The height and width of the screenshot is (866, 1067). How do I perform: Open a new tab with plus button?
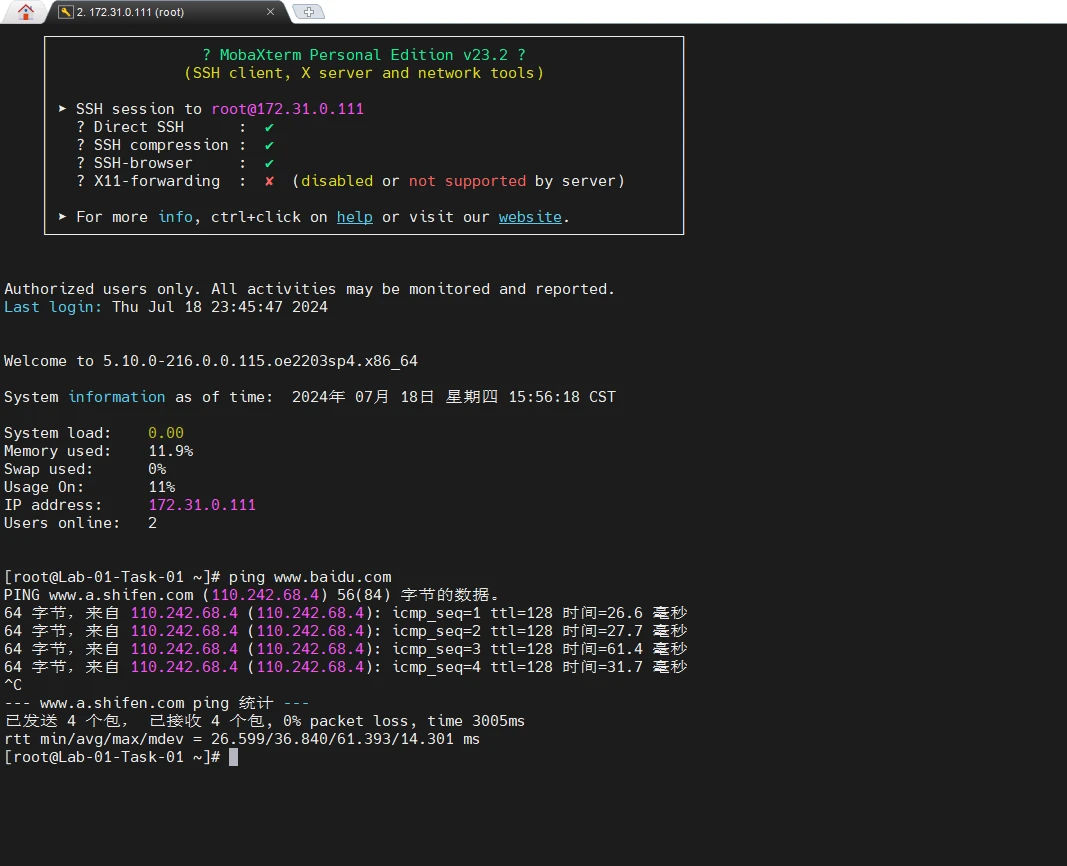pos(308,12)
